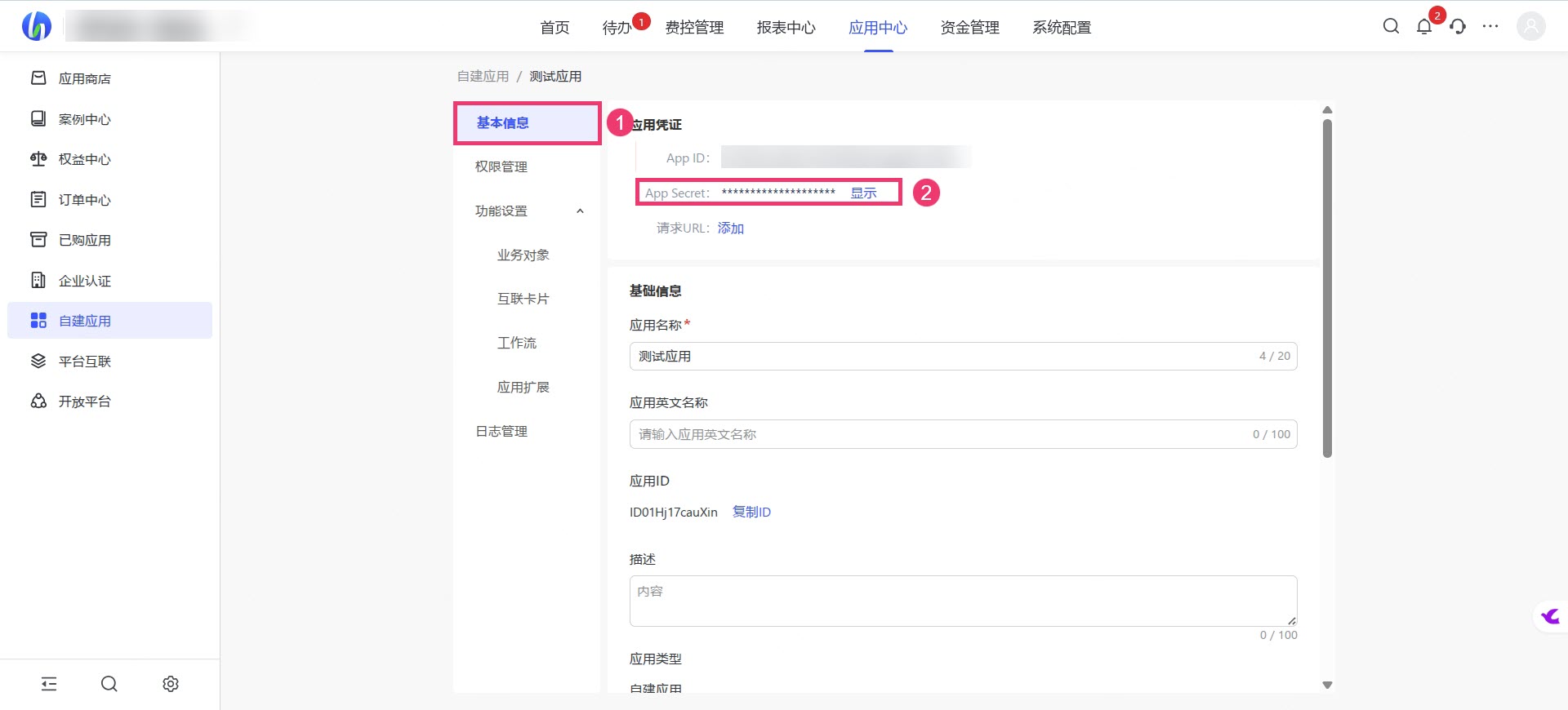The height and width of the screenshot is (710, 1568).
Task: Select 开放平台 in the left sidebar
Action: [84, 402]
